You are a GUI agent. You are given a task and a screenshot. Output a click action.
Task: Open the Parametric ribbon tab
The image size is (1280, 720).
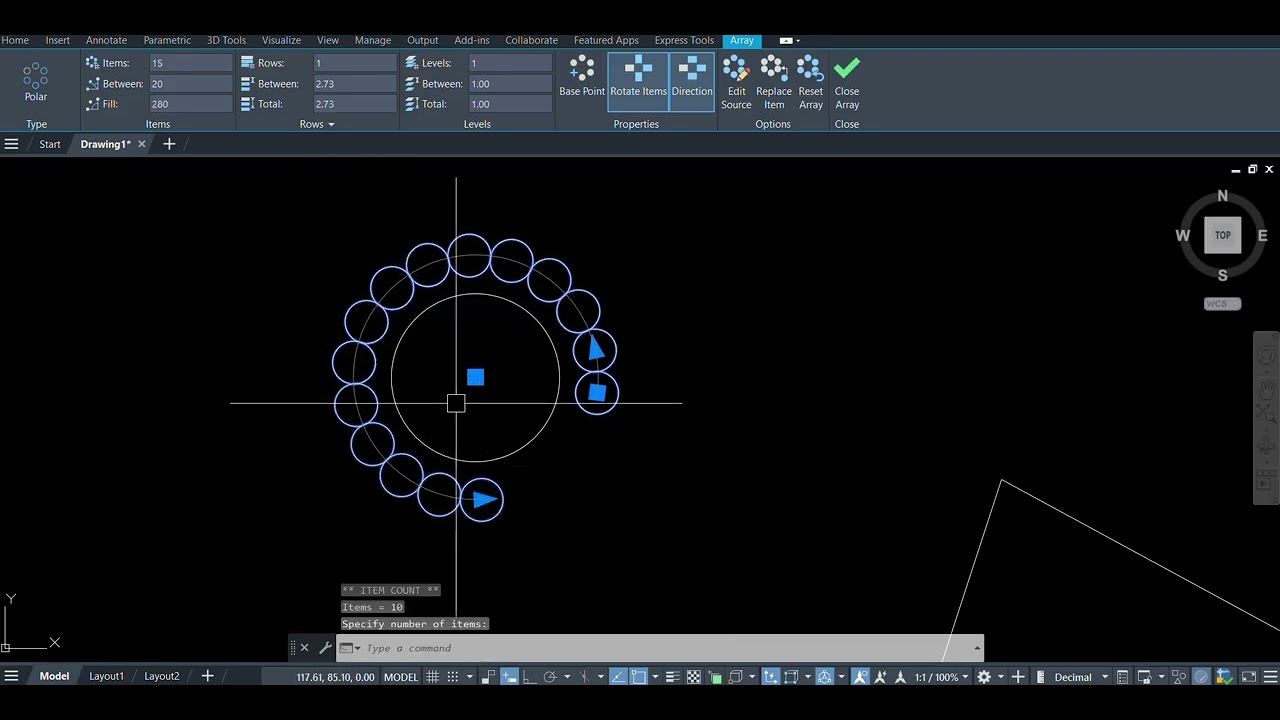[167, 40]
